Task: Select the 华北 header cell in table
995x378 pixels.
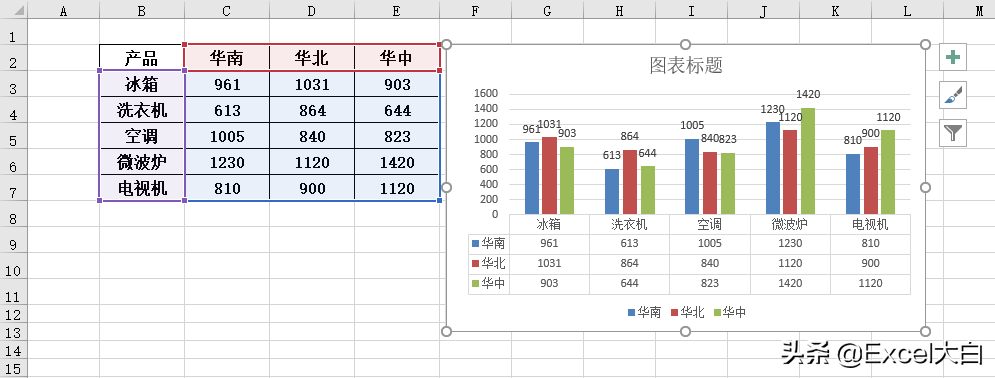Action: click(x=312, y=58)
